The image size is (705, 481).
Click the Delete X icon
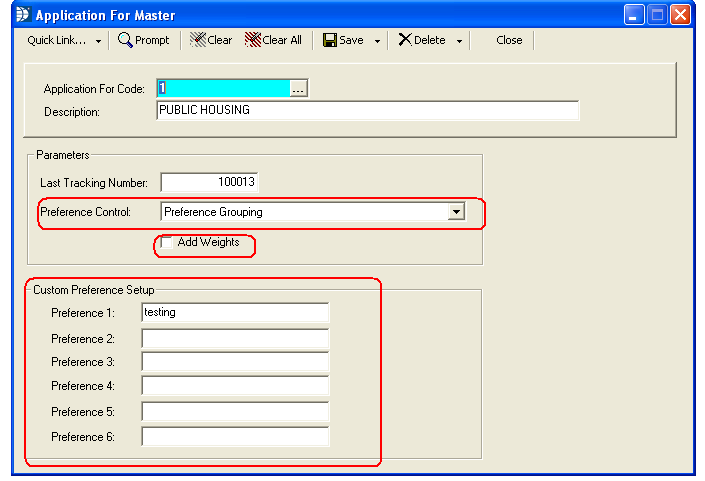tap(405, 40)
